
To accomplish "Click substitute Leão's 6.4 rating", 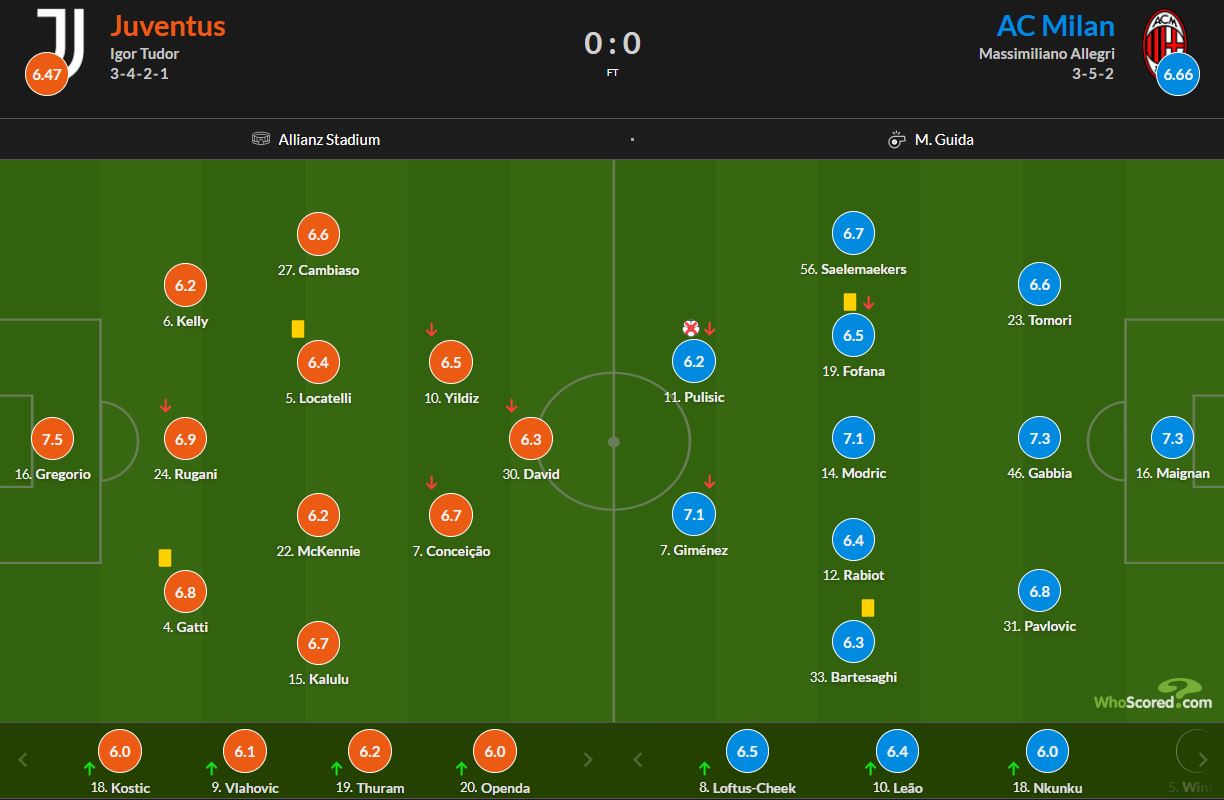I will pyautogui.click(x=898, y=752).
